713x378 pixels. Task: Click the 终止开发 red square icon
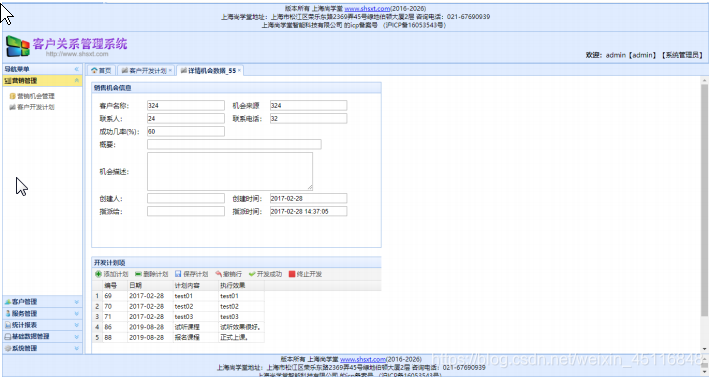pyautogui.click(x=292, y=274)
